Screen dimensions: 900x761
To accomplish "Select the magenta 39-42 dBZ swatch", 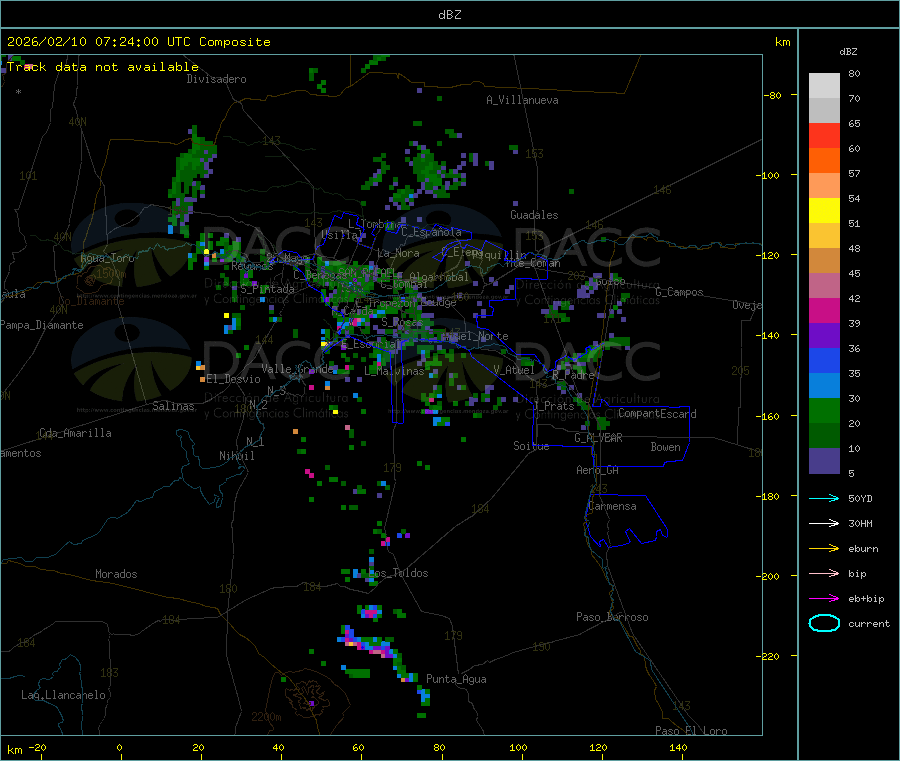I will (824, 310).
